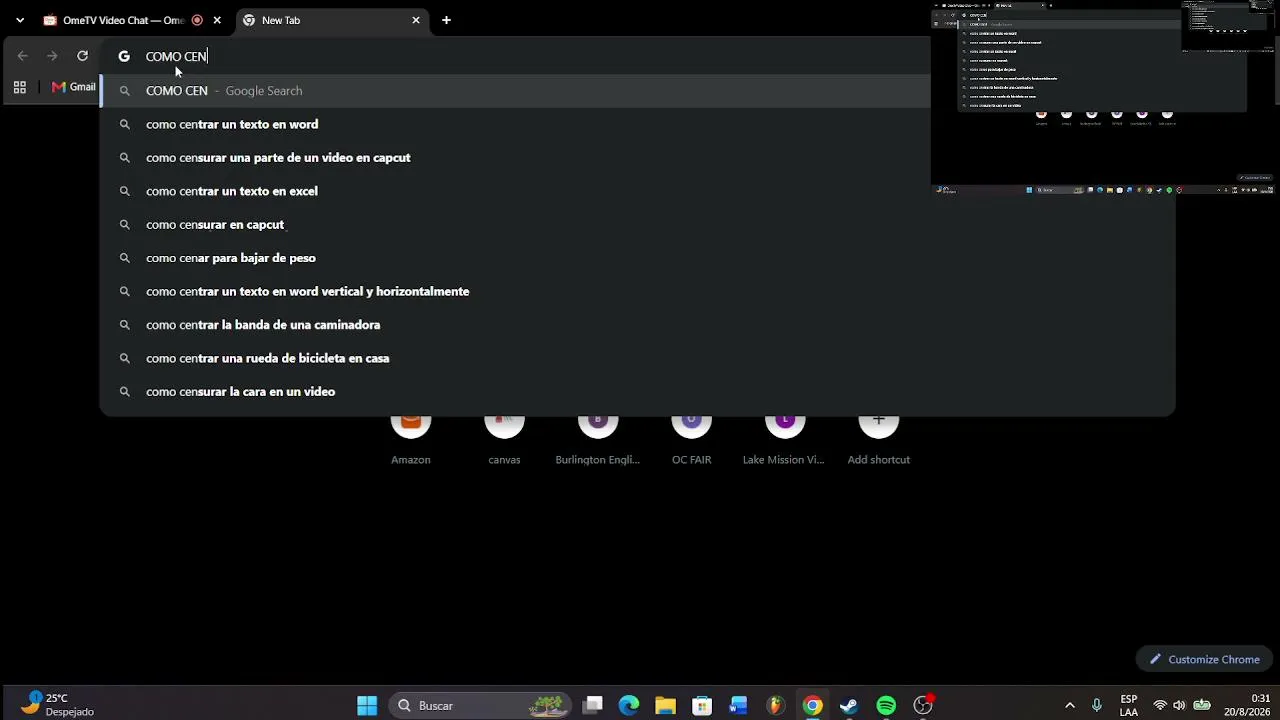Viewport: 1280px width, 720px height.
Task: Open the Lake Mission Vi... shortcut
Action: 784,438
